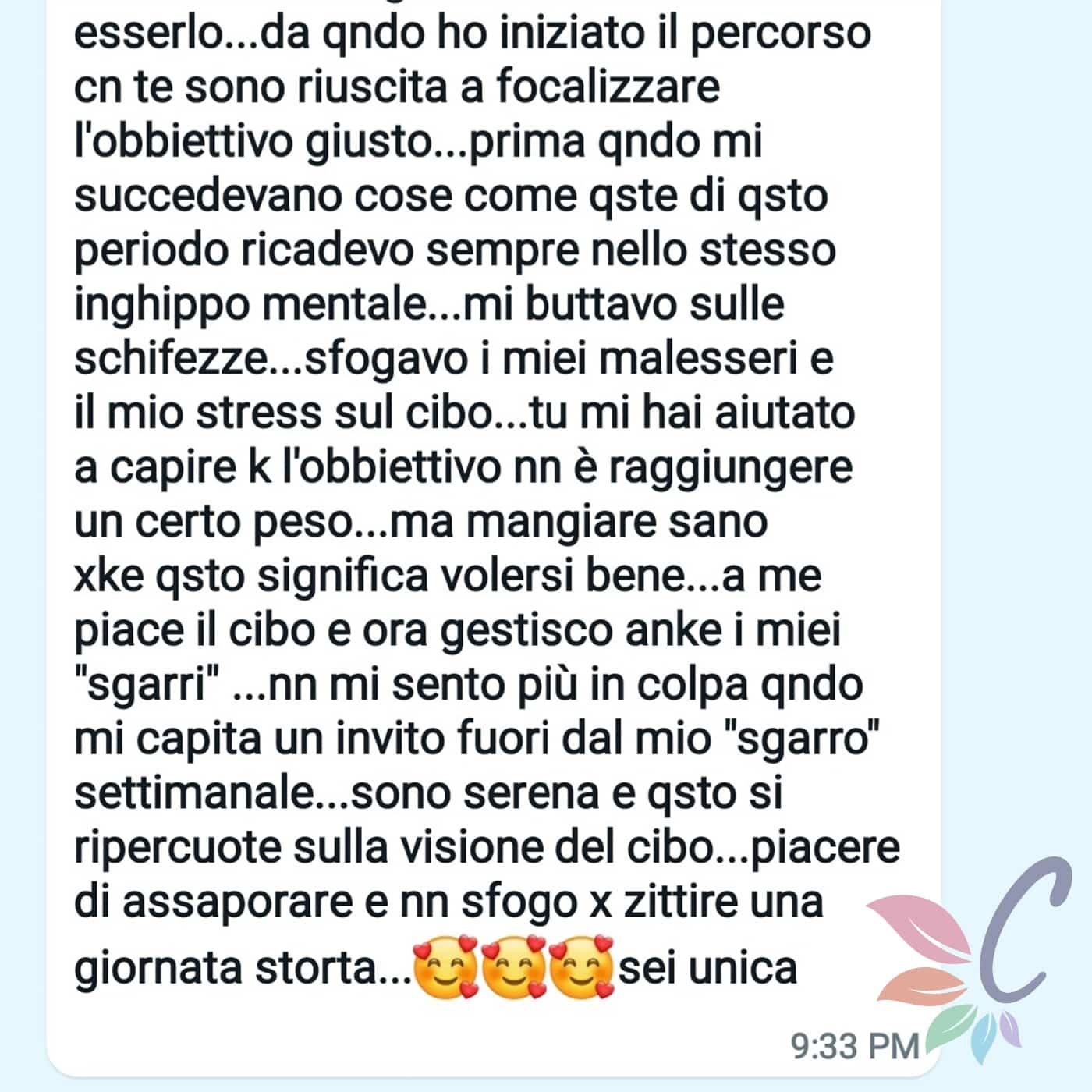This screenshot has height=1092, width=1092.
Task: Click the word "schifezze" in the message
Action: tap(171, 358)
